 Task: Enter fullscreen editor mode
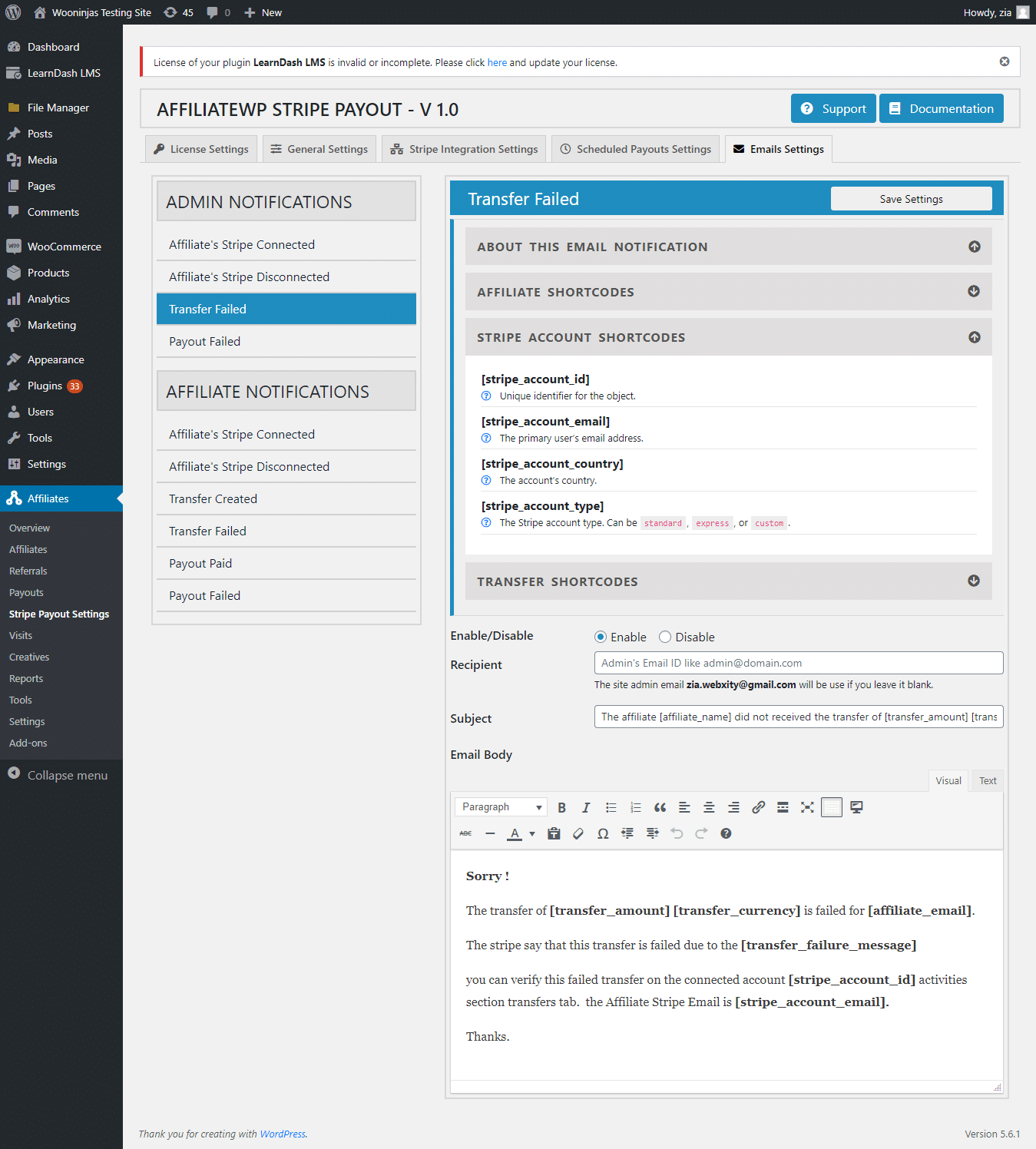[807, 807]
